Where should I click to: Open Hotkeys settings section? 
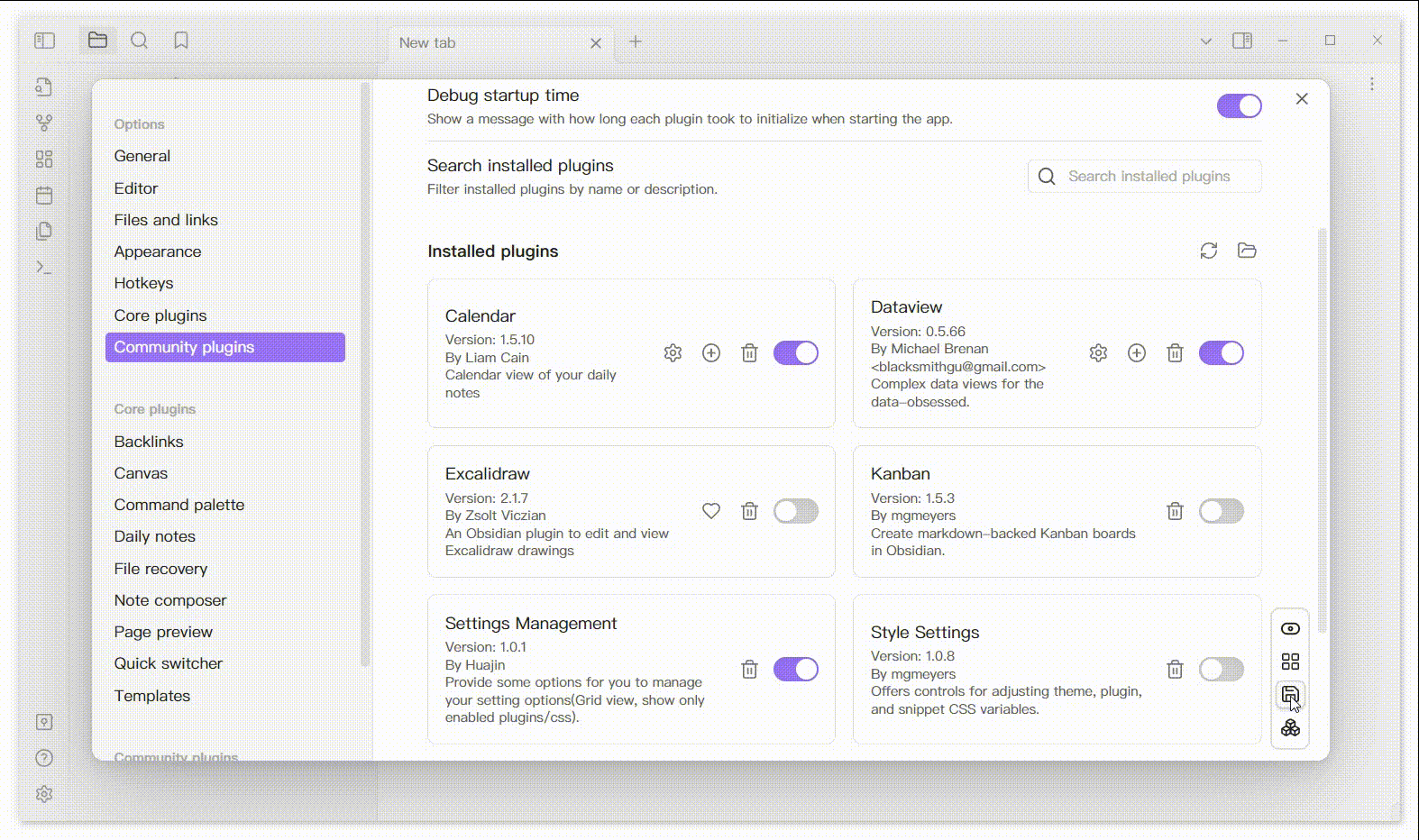(225, 283)
